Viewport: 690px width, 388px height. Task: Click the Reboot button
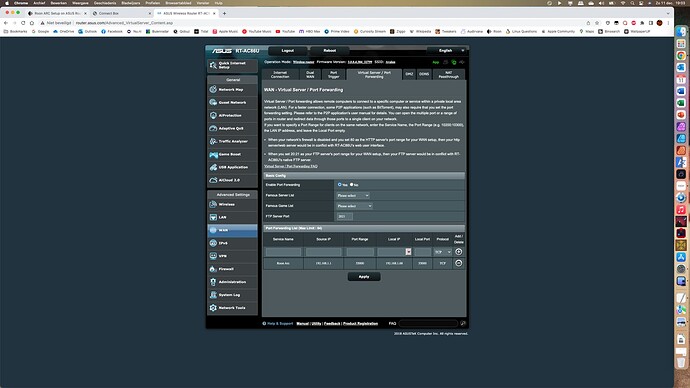tap(330, 51)
